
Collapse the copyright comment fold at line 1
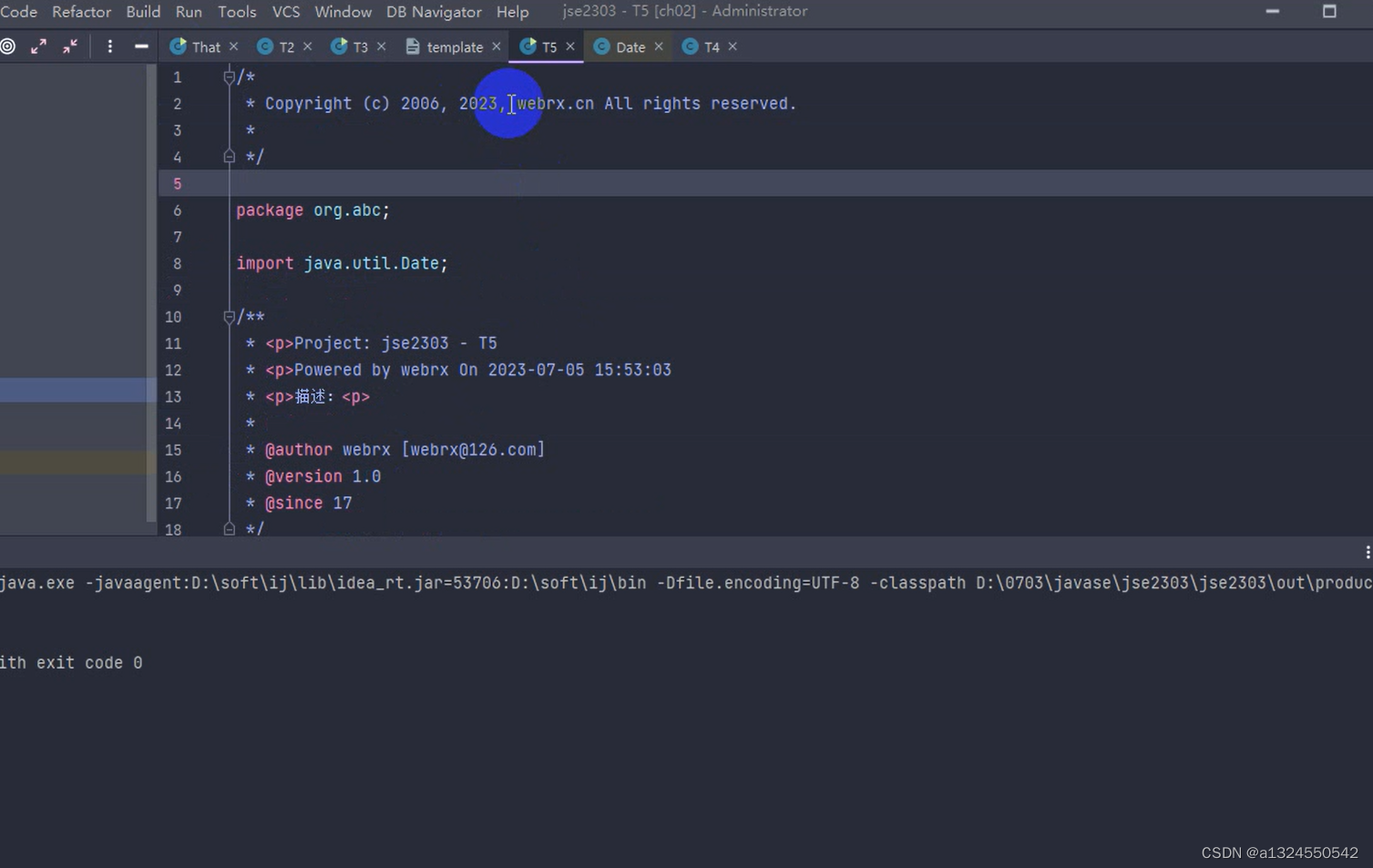pos(229,77)
